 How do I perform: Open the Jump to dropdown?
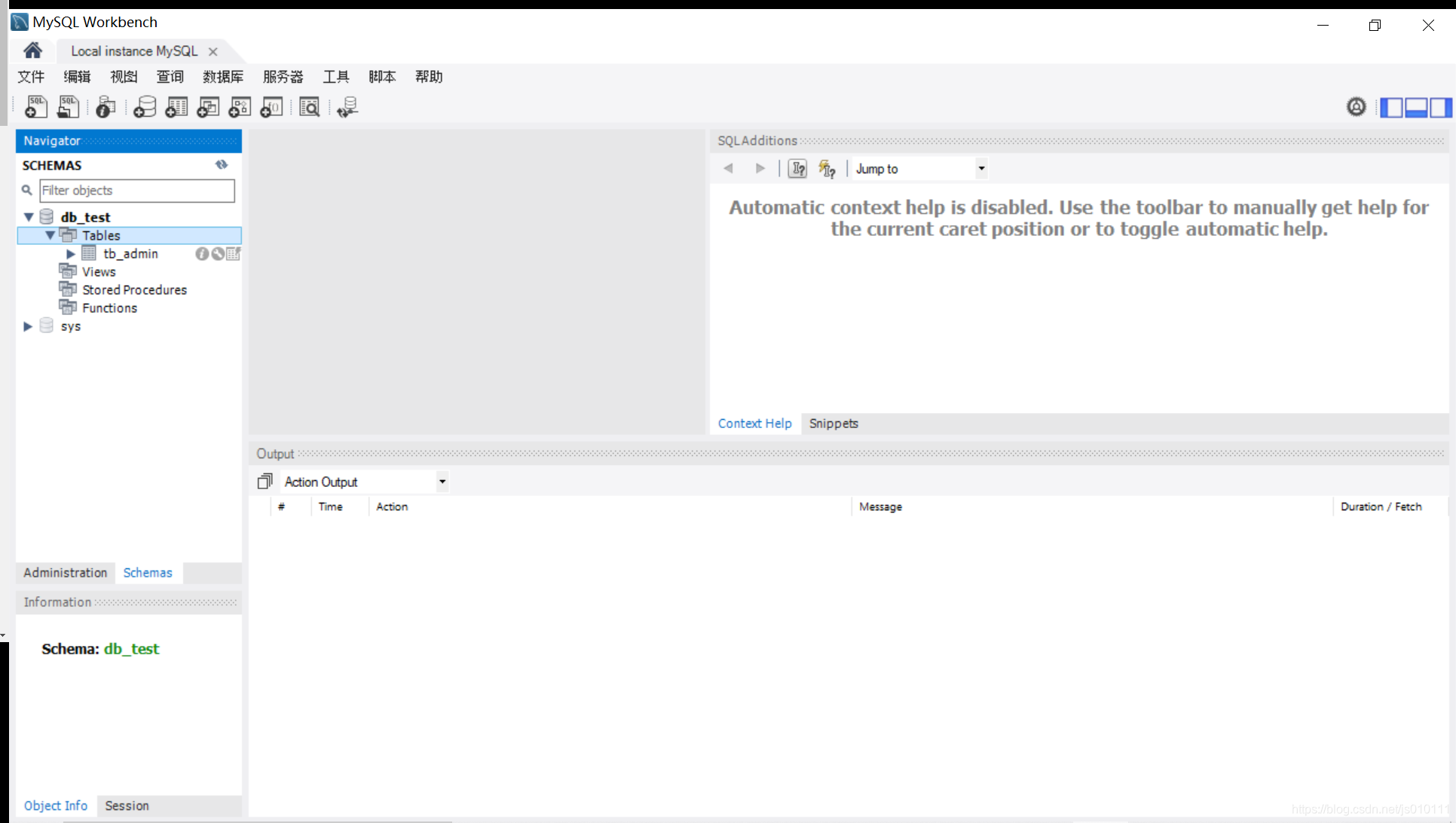[x=981, y=168]
